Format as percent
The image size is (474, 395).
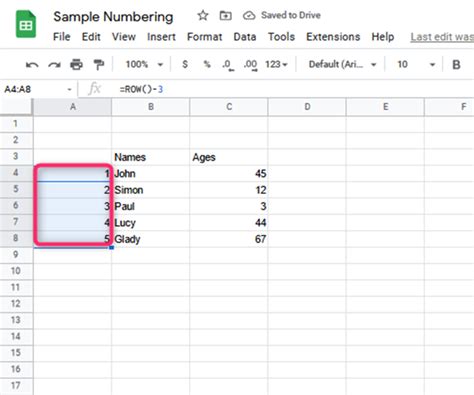(x=207, y=64)
